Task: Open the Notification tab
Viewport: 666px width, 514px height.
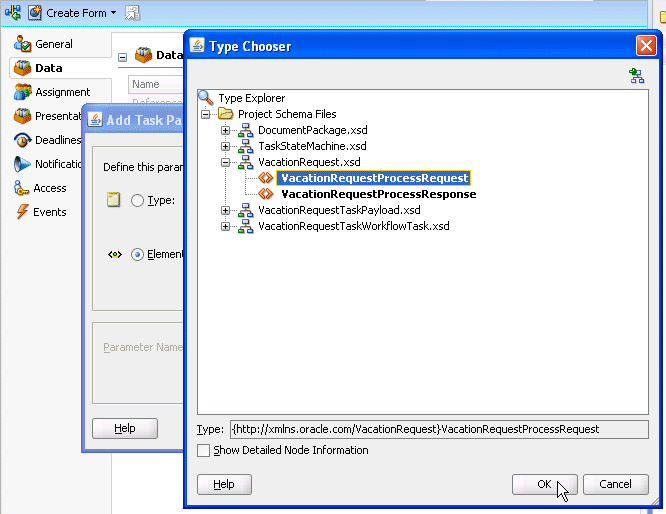Action: (47, 164)
